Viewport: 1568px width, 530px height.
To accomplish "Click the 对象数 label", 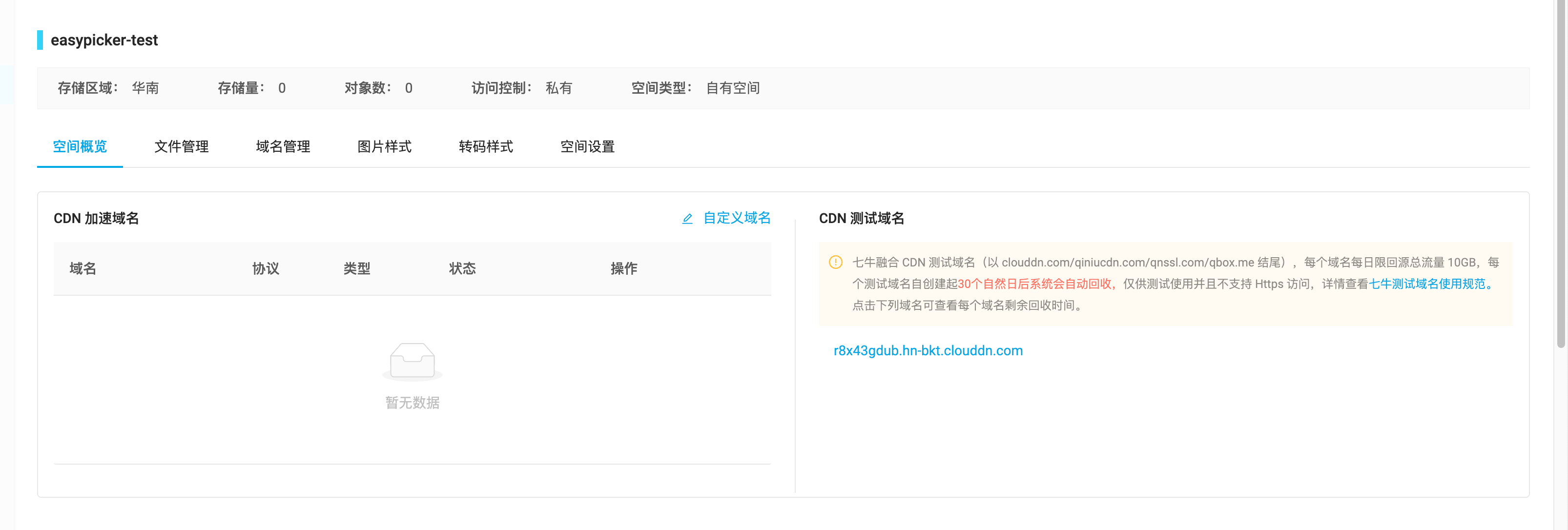I will click(368, 88).
